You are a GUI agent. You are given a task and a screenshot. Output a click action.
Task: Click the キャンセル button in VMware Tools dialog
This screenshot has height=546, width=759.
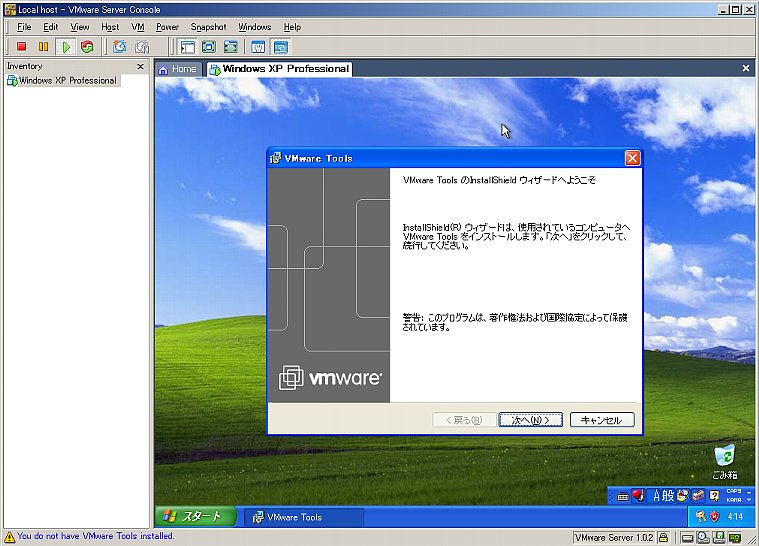[x=602, y=420]
